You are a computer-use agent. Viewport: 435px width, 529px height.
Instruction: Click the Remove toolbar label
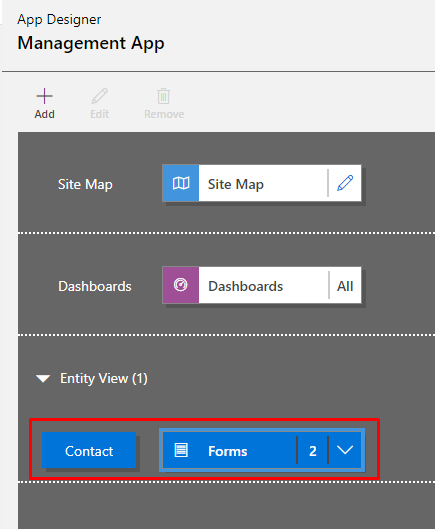coord(164,114)
